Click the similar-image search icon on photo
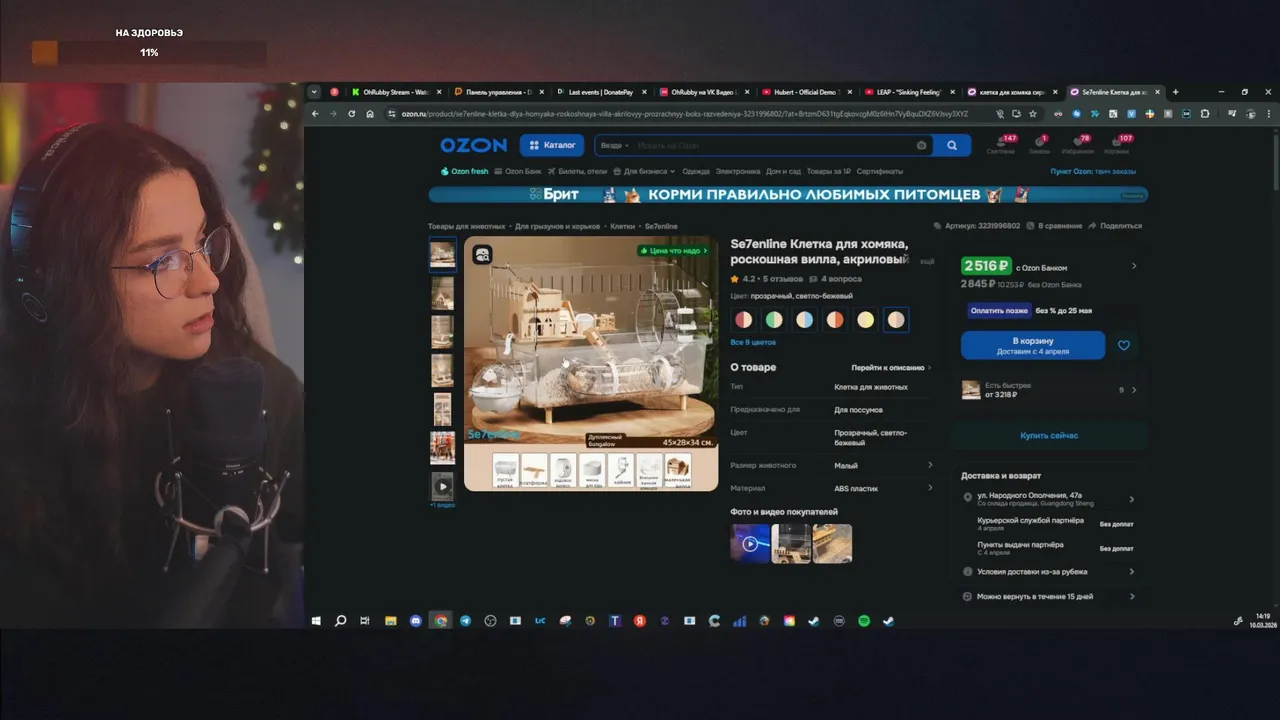The image size is (1280, 720). click(x=482, y=255)
